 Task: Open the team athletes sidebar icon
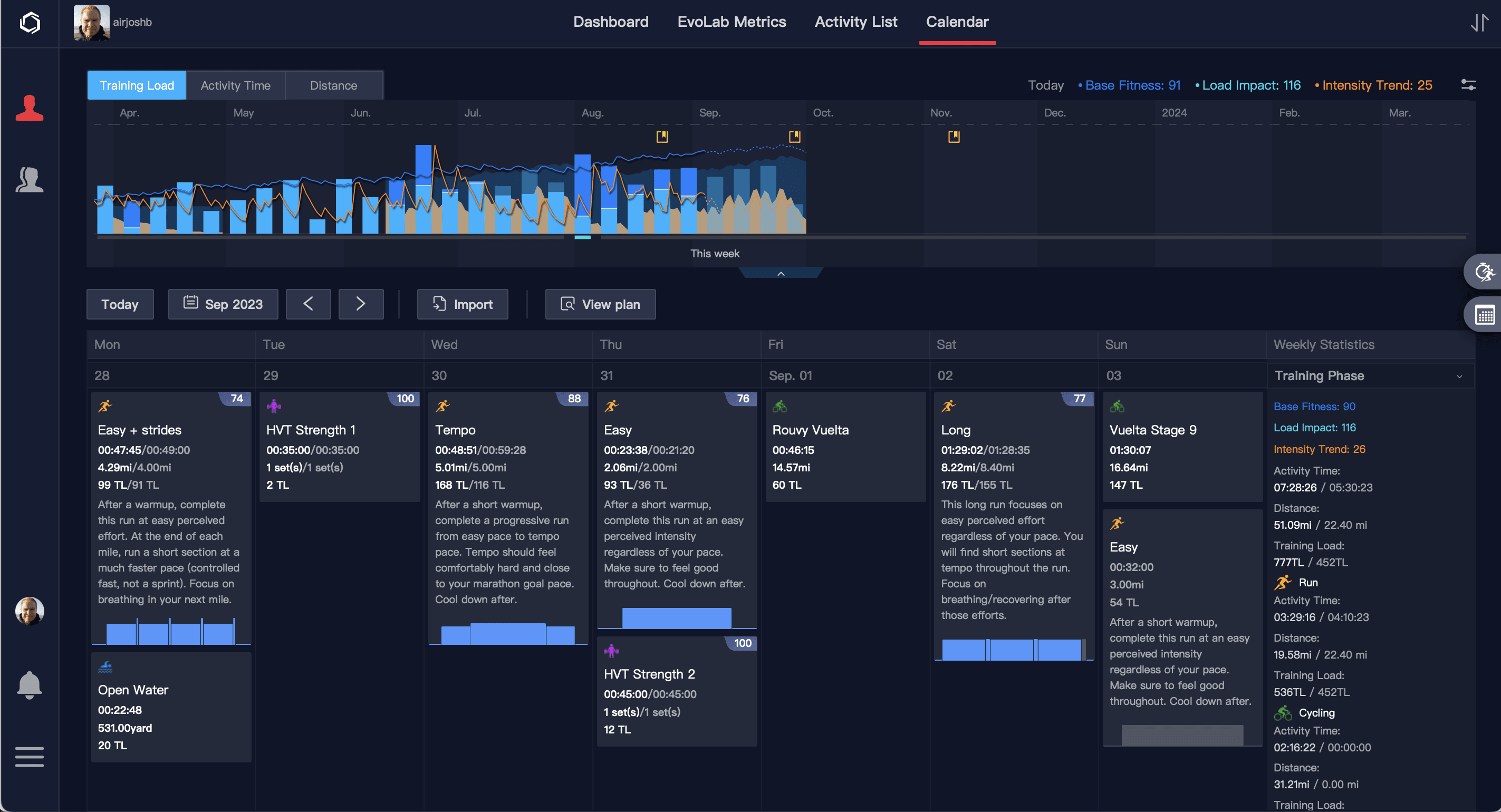pyautogui.click(x=29, y=180)
